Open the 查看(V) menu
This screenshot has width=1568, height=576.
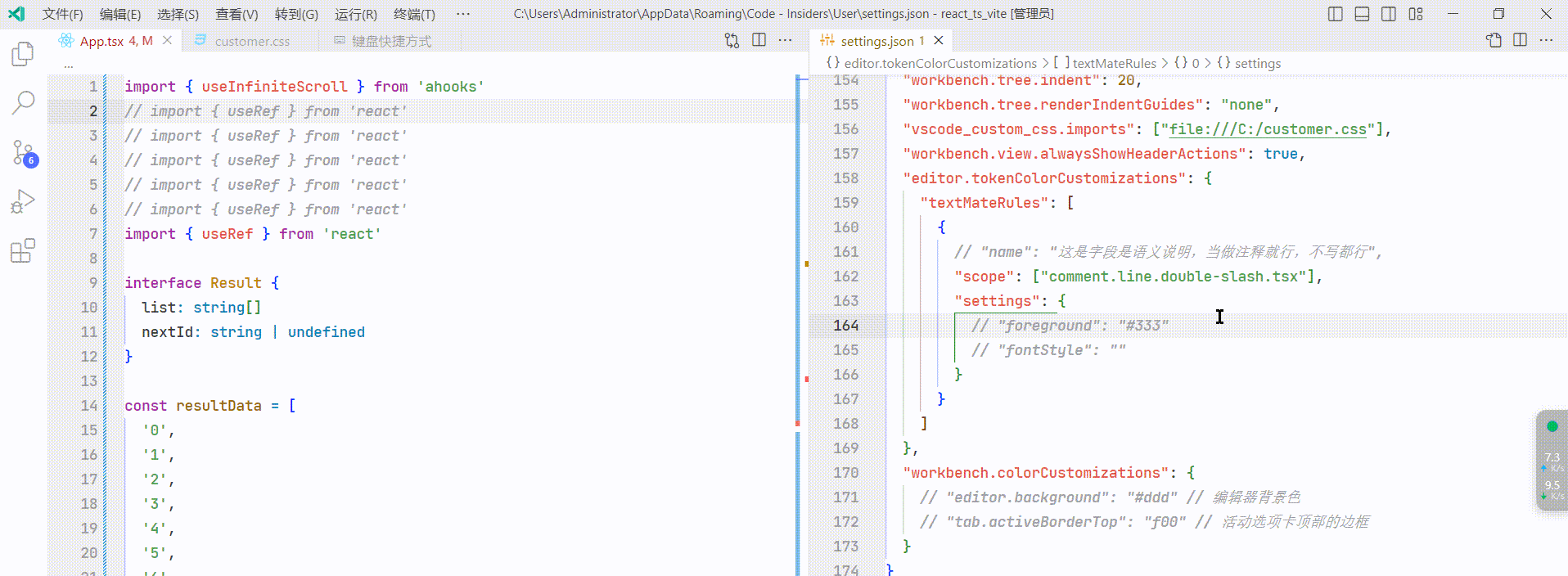point(237,14)
